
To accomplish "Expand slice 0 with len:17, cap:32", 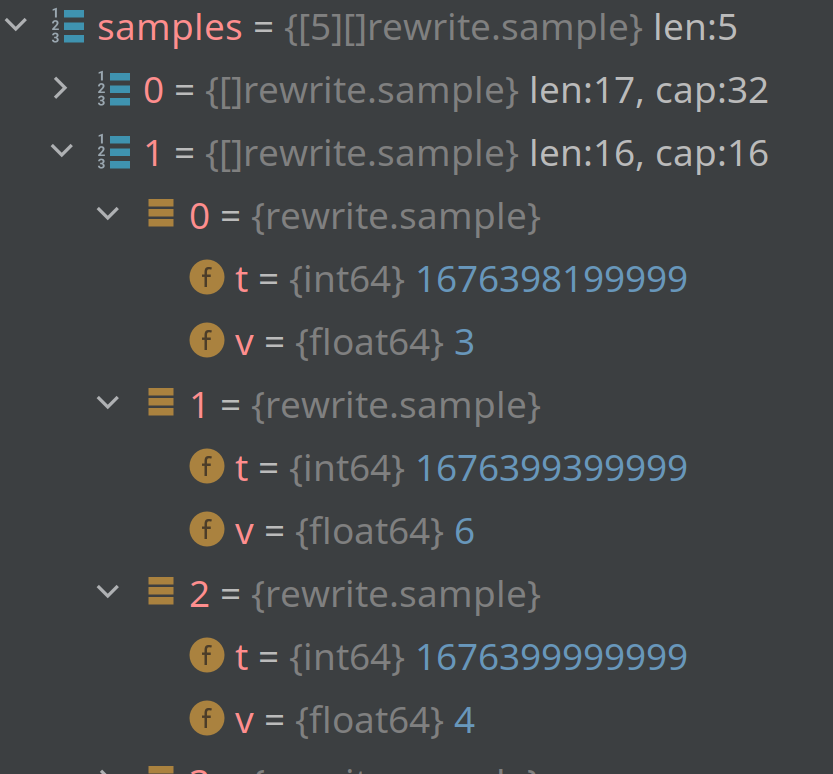I will (x=61, y=88).
